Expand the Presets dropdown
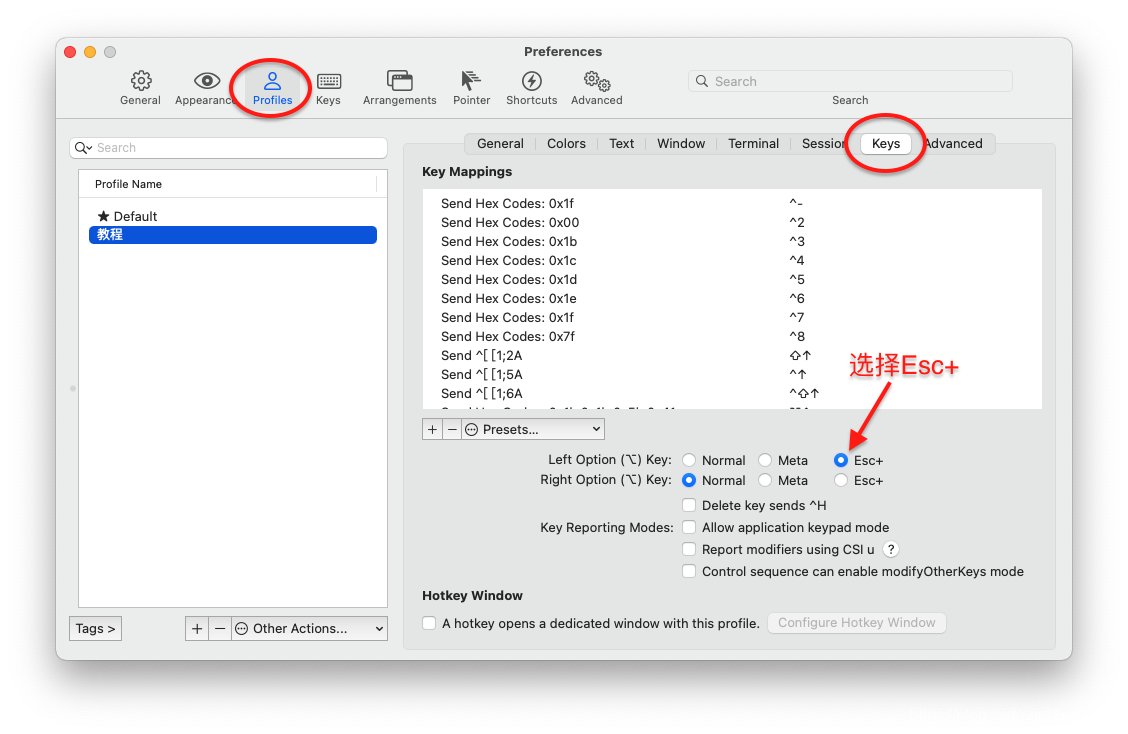Screen dimensions: 1128x734 533,429
